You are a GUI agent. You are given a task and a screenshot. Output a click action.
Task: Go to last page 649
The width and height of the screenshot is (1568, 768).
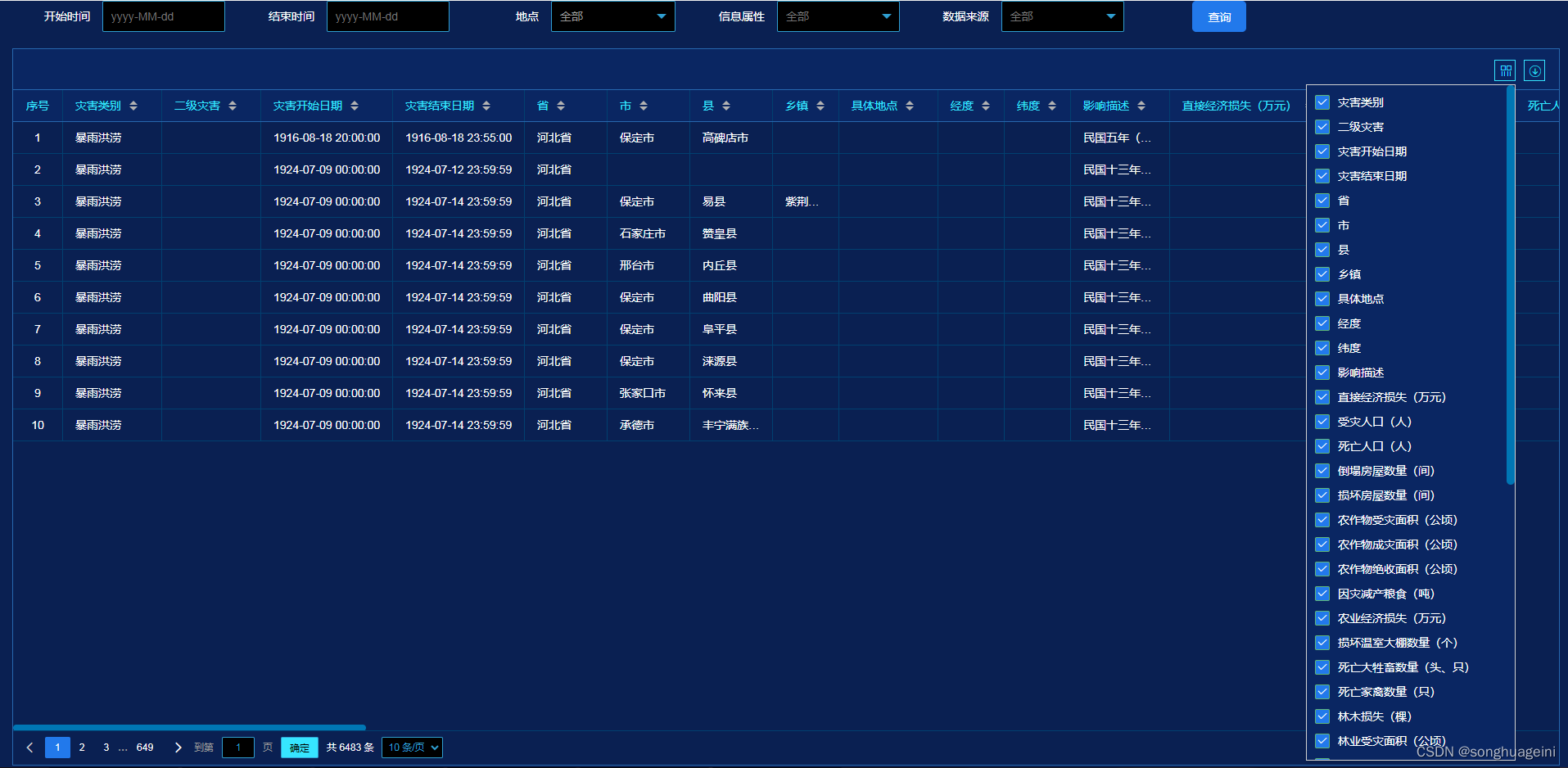coord(145,747)
